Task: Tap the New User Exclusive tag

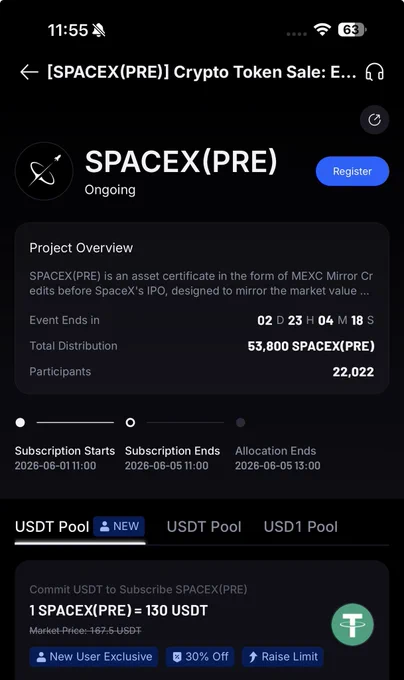Action: tap(94, 657)
